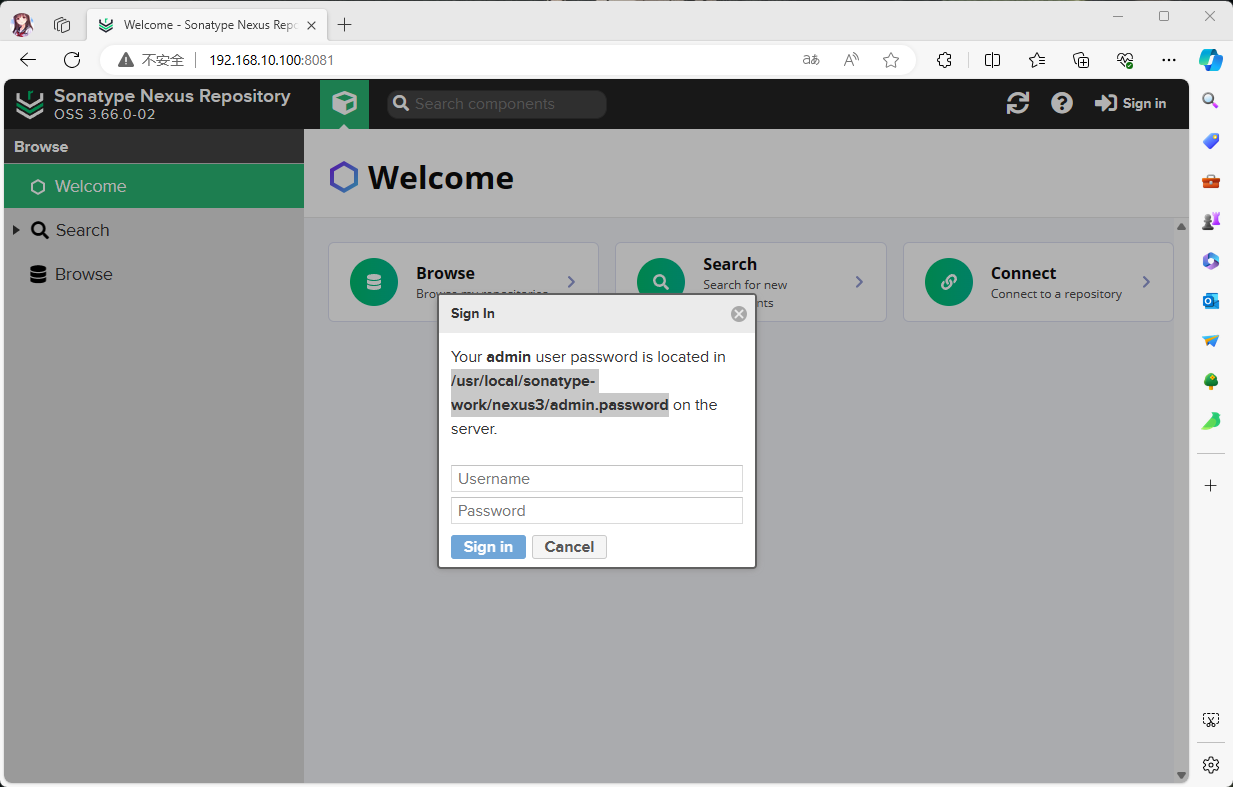
Task: Open a new browser tab
Action: [x=345, y=24]
